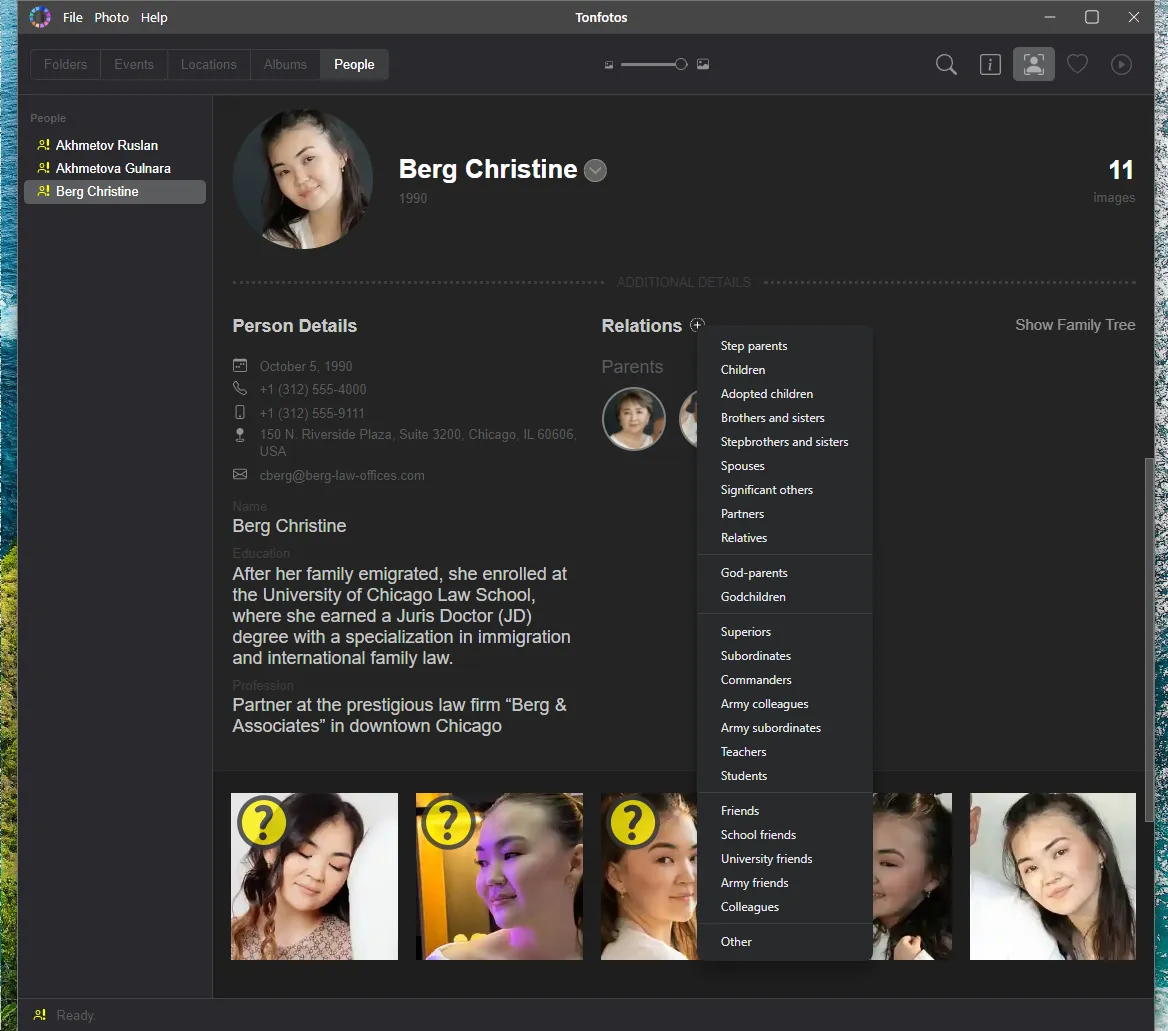Adjust the thumbnail size slider handle
Image resolution: width=1168 pixels, height=1031 pixels.
(681, 64)
